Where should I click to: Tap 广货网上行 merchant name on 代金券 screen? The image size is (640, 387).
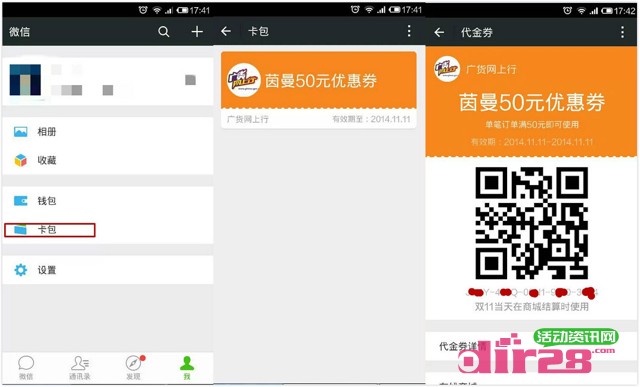pyautogui.click(x=491, y=69)
